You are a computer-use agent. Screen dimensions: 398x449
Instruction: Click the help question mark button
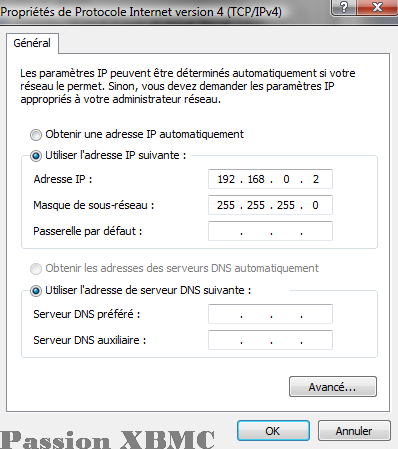point(344,7)
